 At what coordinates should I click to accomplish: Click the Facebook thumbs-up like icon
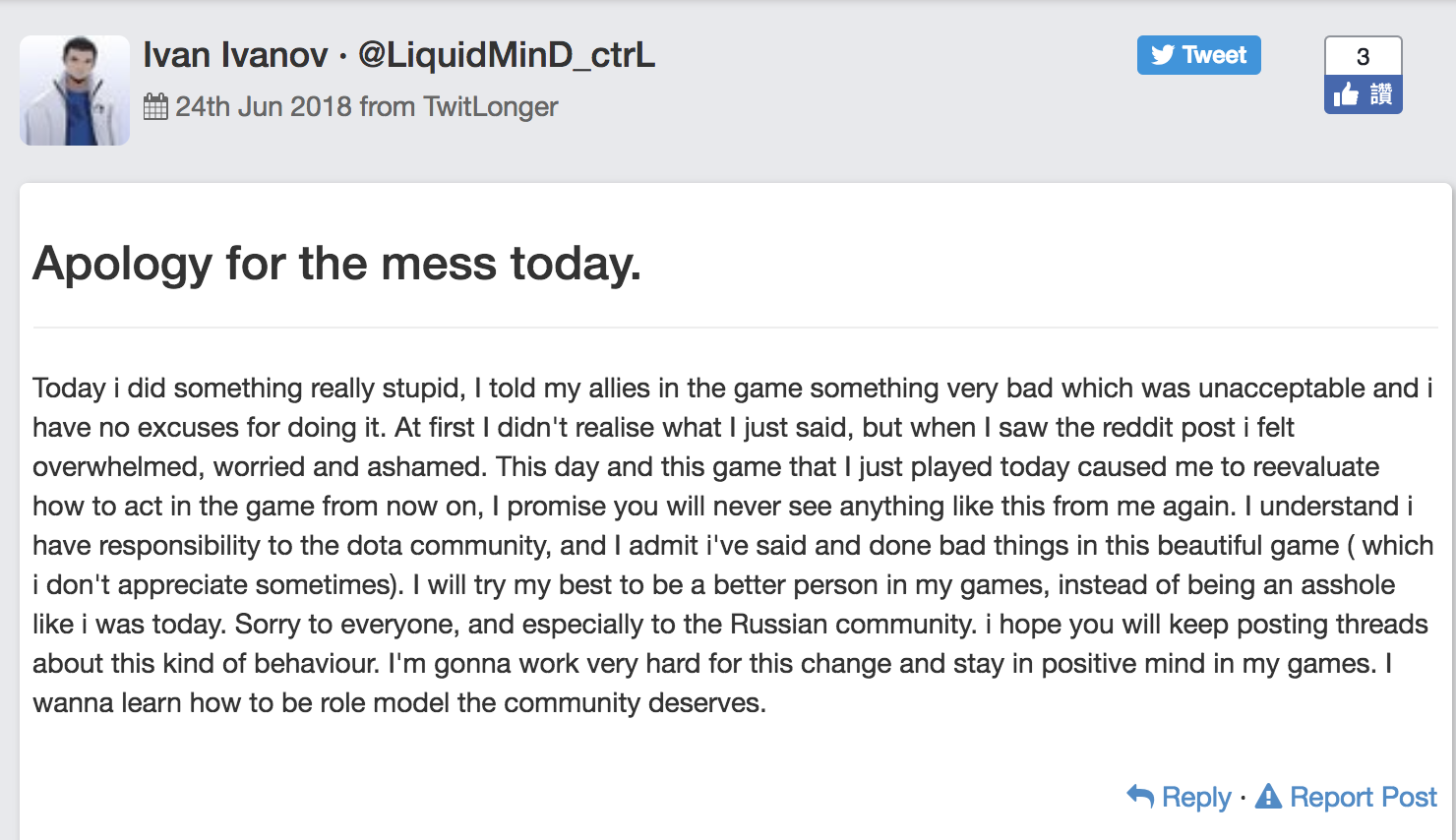click(1346, 94)
